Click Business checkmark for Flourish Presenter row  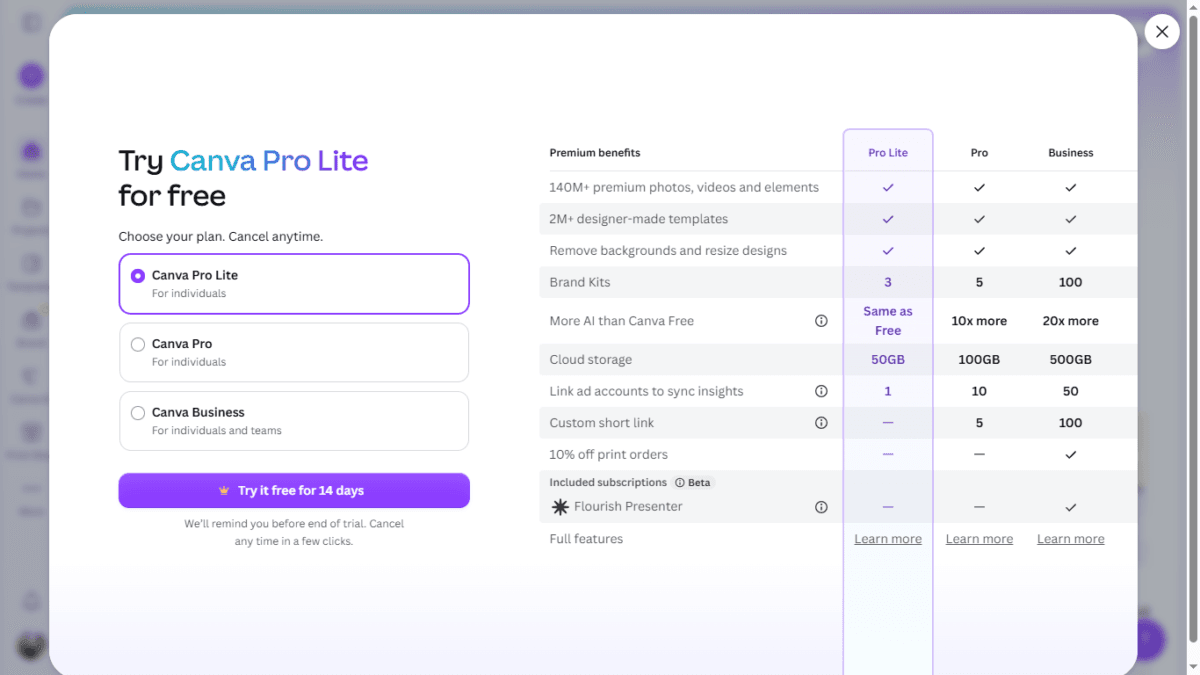coord(1070,507)
